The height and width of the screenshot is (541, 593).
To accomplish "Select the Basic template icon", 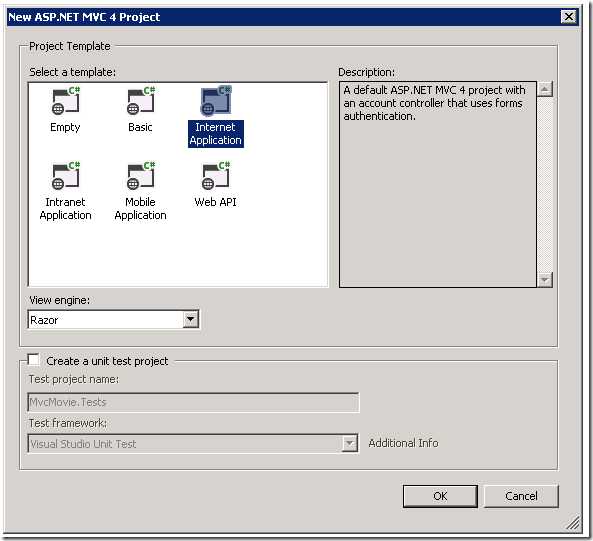I will (141, 100).
